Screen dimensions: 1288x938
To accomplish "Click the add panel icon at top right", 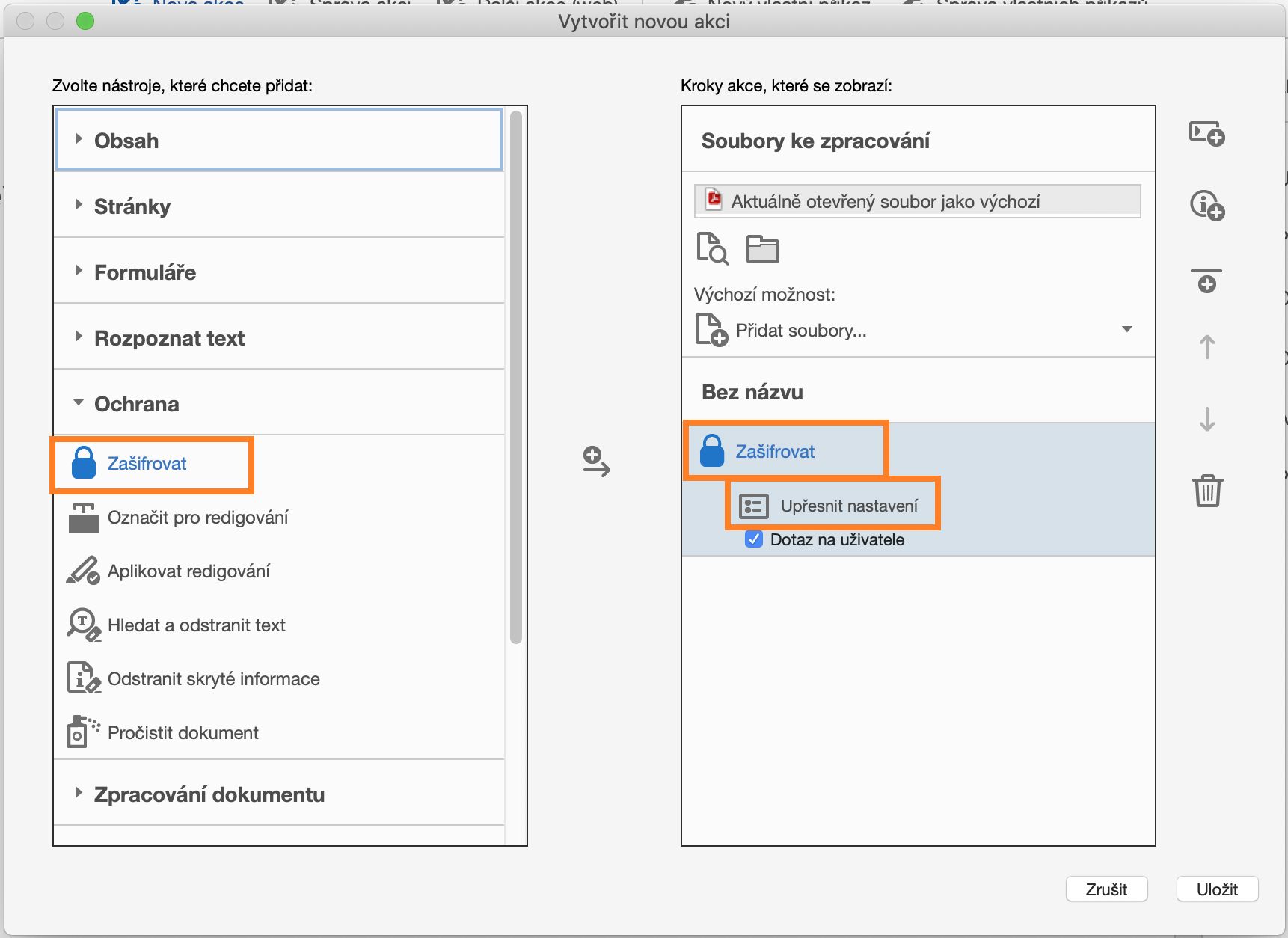I will tap(1206, 134).
